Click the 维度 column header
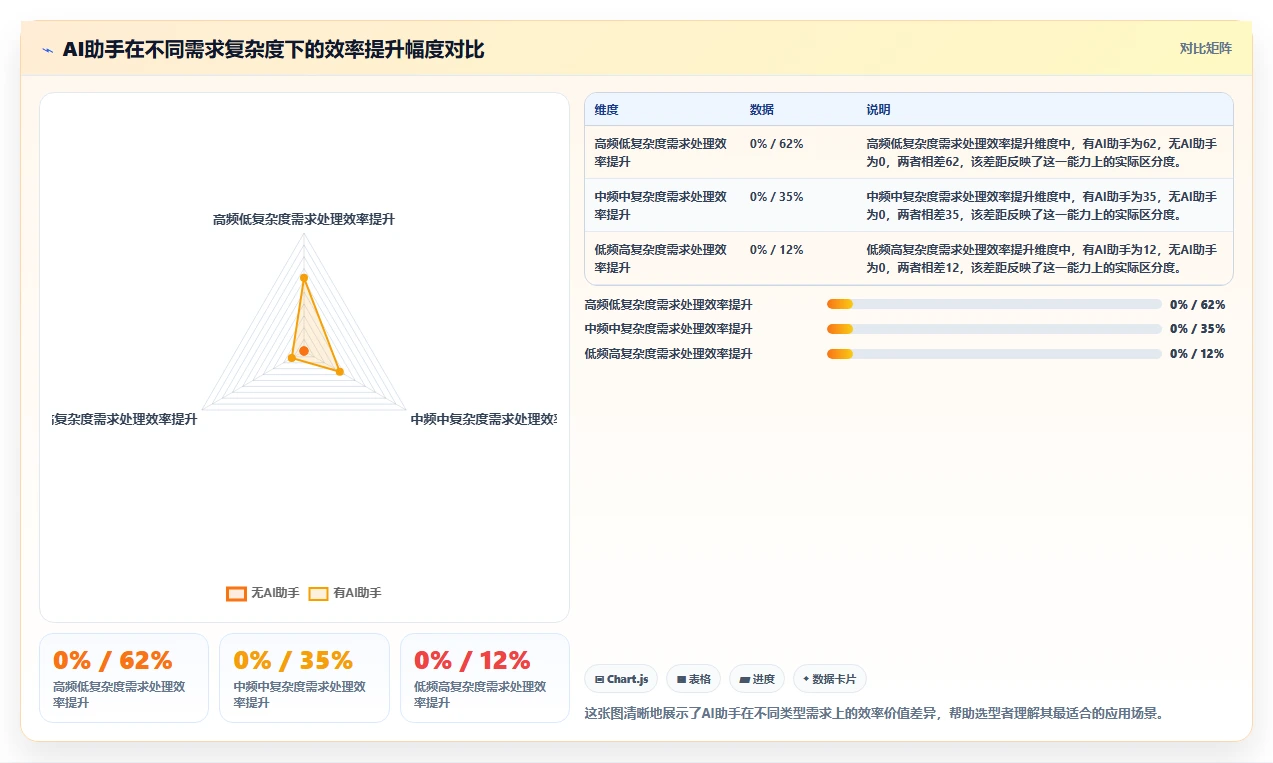Screen dimensions: 1273x763 [606, 110]
